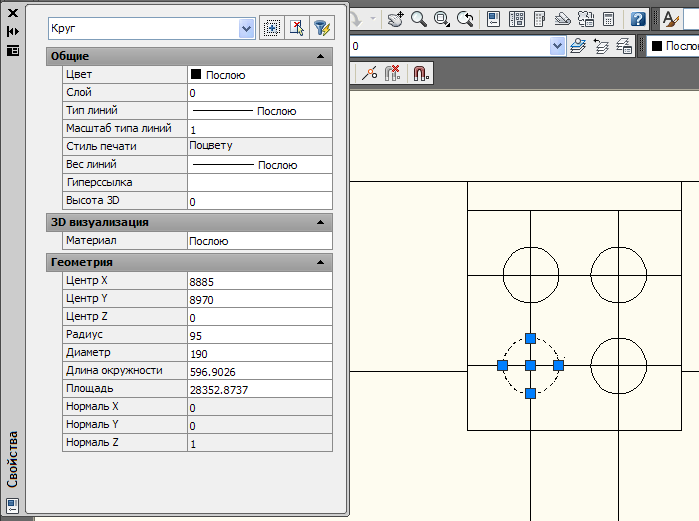Activate the Pan hand tool
This screenshot has width=699, height=521.
(395, 19)
